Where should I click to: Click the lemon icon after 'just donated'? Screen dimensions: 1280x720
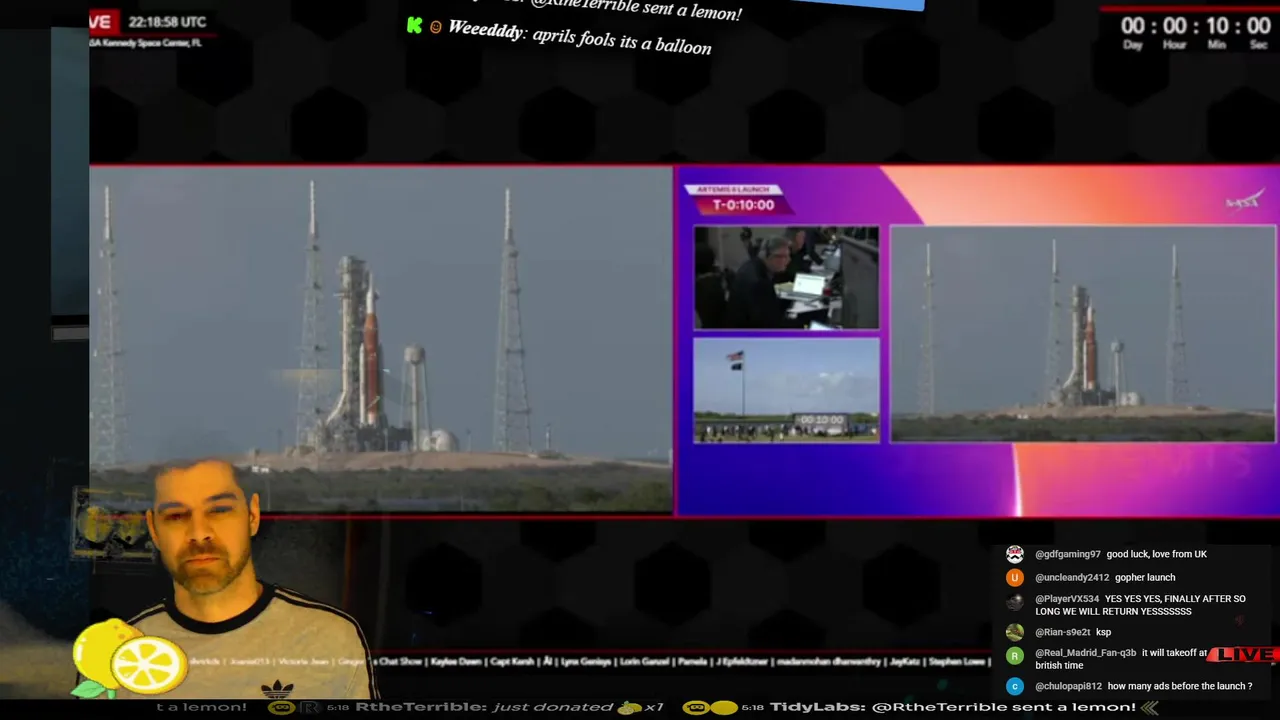[x=630, y=707]
